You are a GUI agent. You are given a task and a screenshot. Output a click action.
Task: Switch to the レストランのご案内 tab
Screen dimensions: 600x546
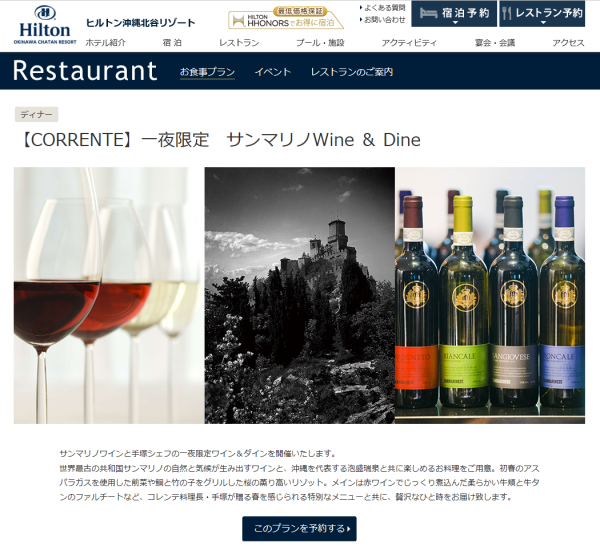pyautogui.click(x=352, y=72)
